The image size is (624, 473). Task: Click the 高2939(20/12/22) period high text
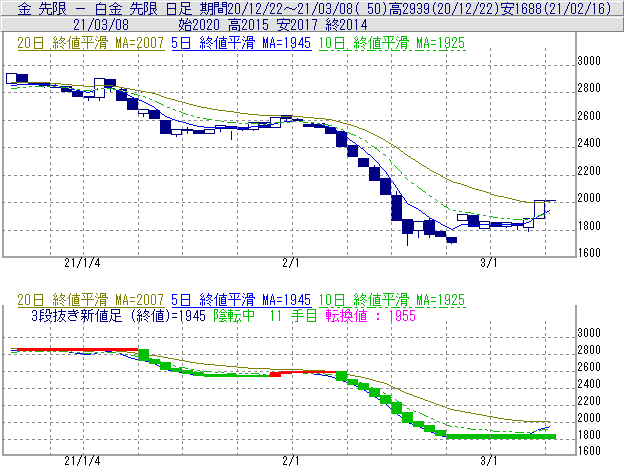pyautogui.click(x=444, y=8)
